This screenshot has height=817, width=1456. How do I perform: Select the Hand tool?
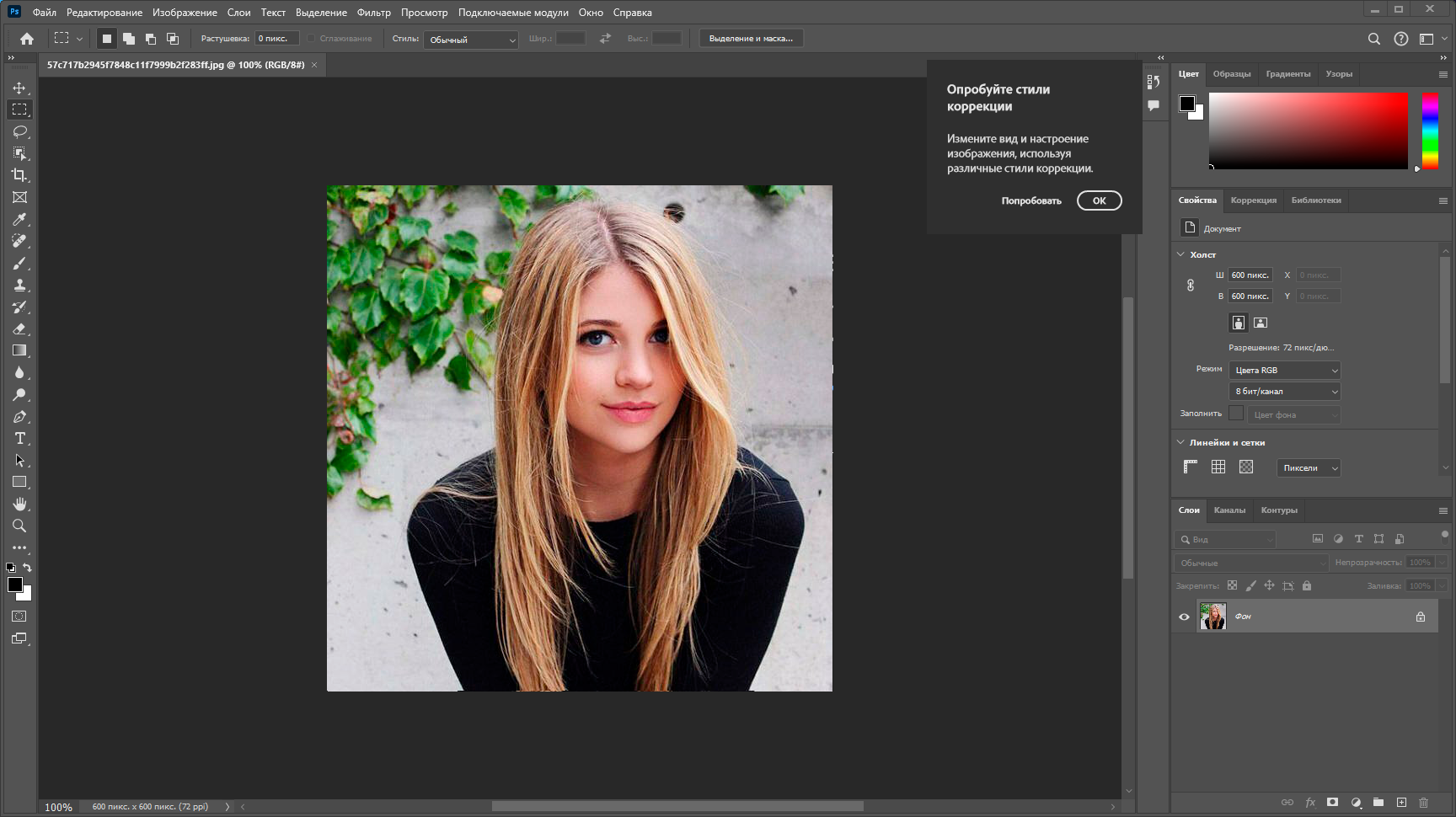[19, 504]
